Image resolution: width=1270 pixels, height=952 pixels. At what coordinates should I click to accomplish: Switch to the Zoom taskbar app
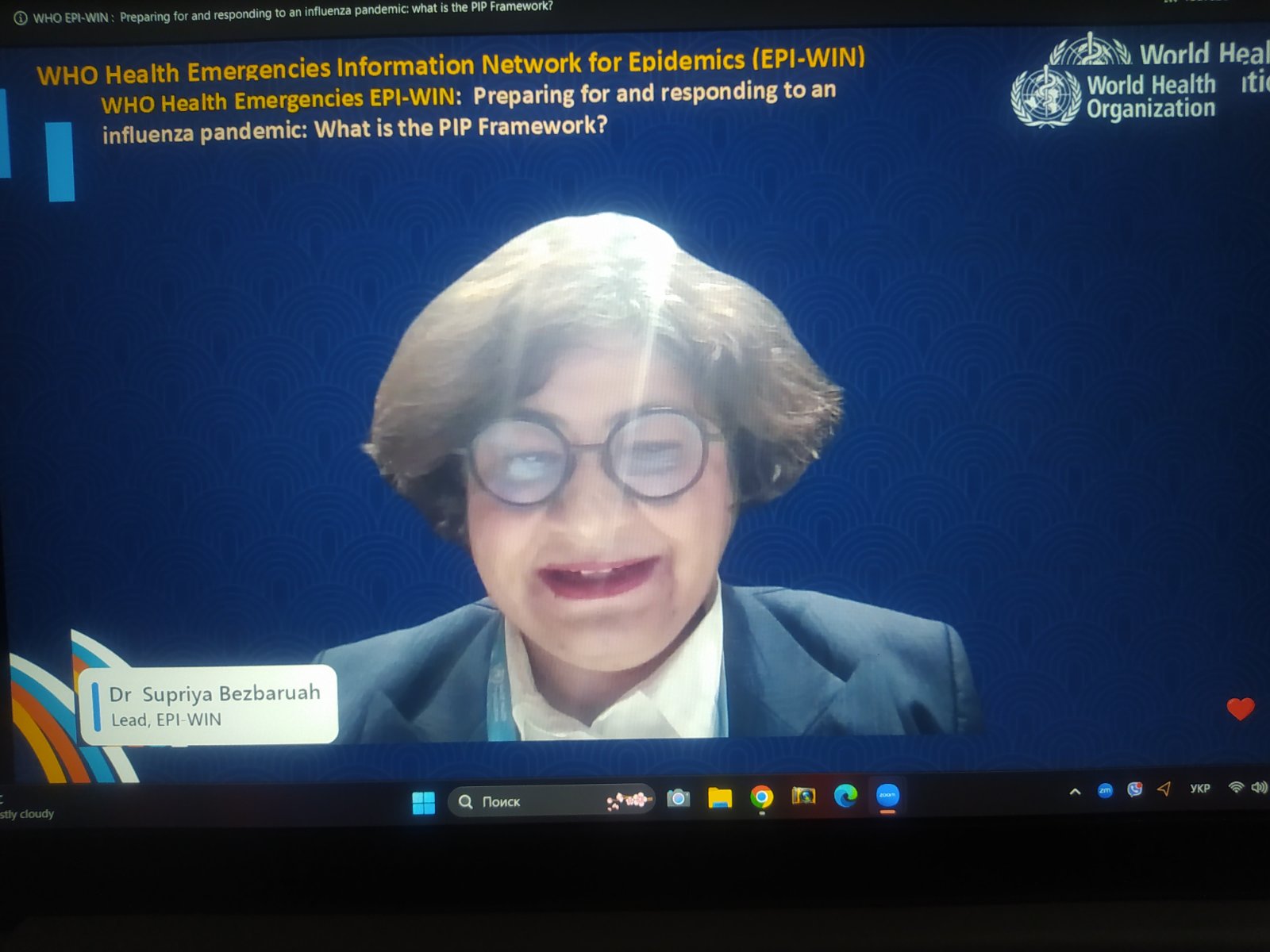[x=887, y=795]
